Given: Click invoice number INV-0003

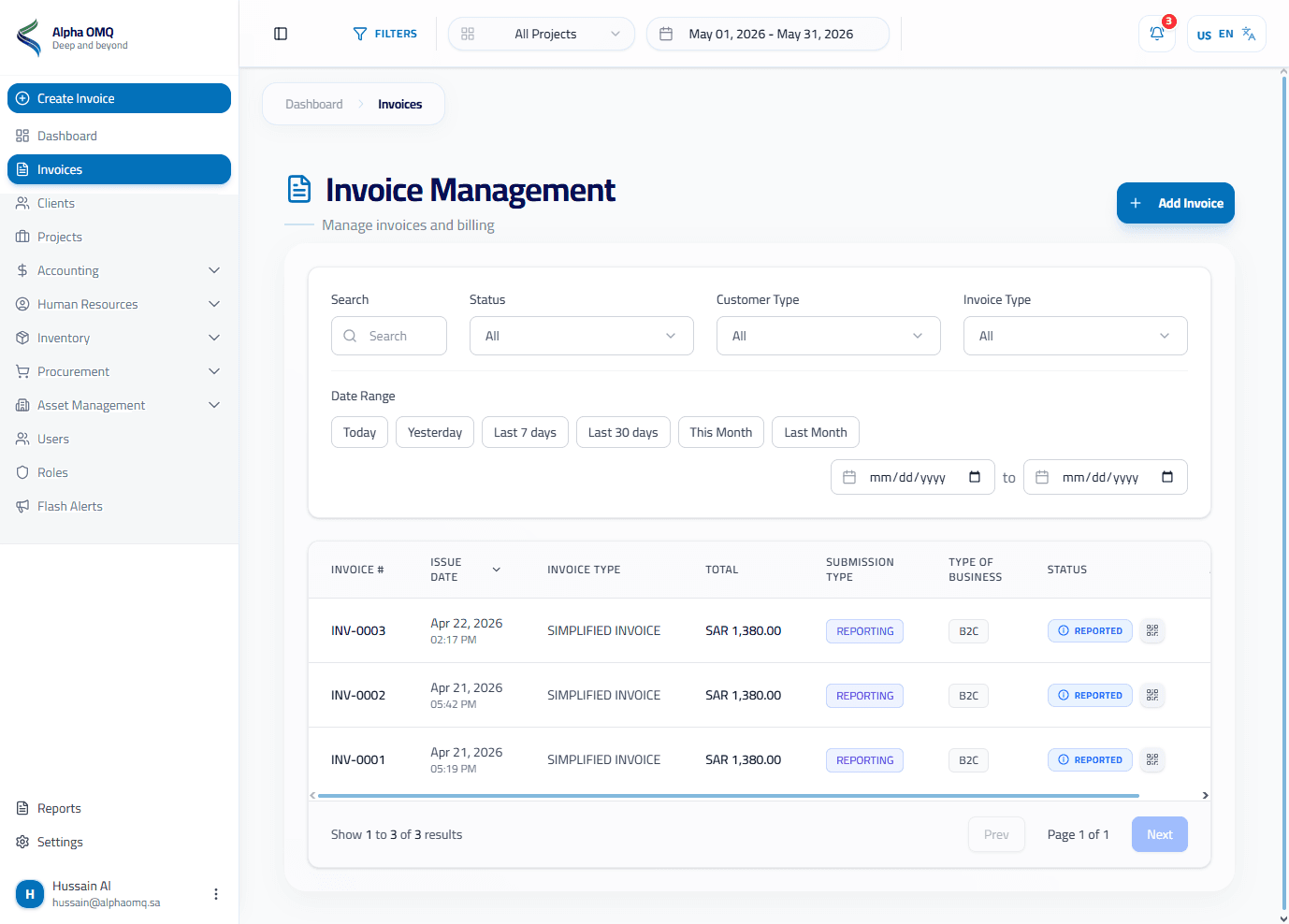Looking at the screenshot, I should 358,630.
